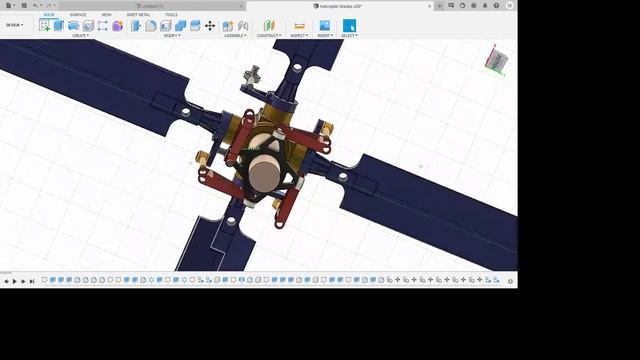This screenshot has width=640, height=360.
Task: Click the ViewCube in the viewport
Action: tap(496, 60)
